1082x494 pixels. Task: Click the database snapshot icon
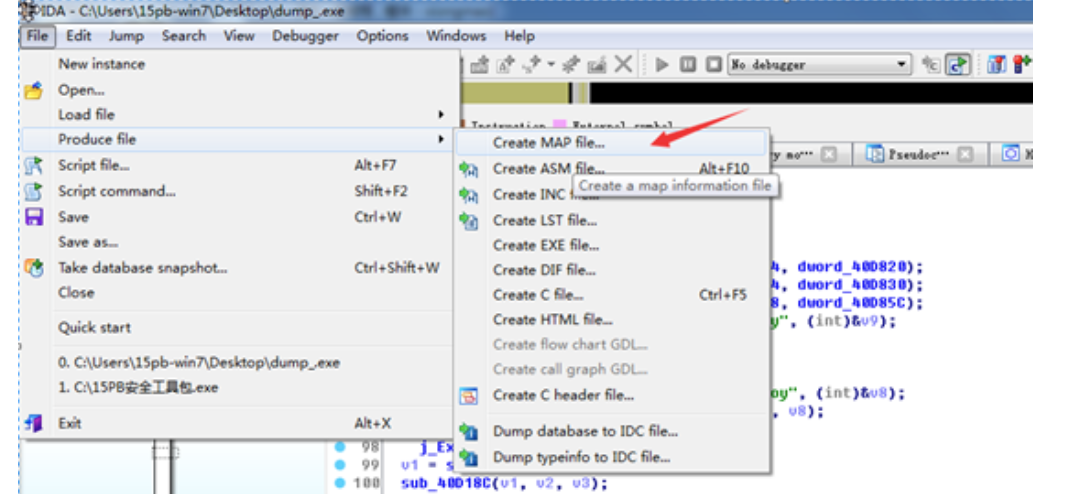(33, 268)
